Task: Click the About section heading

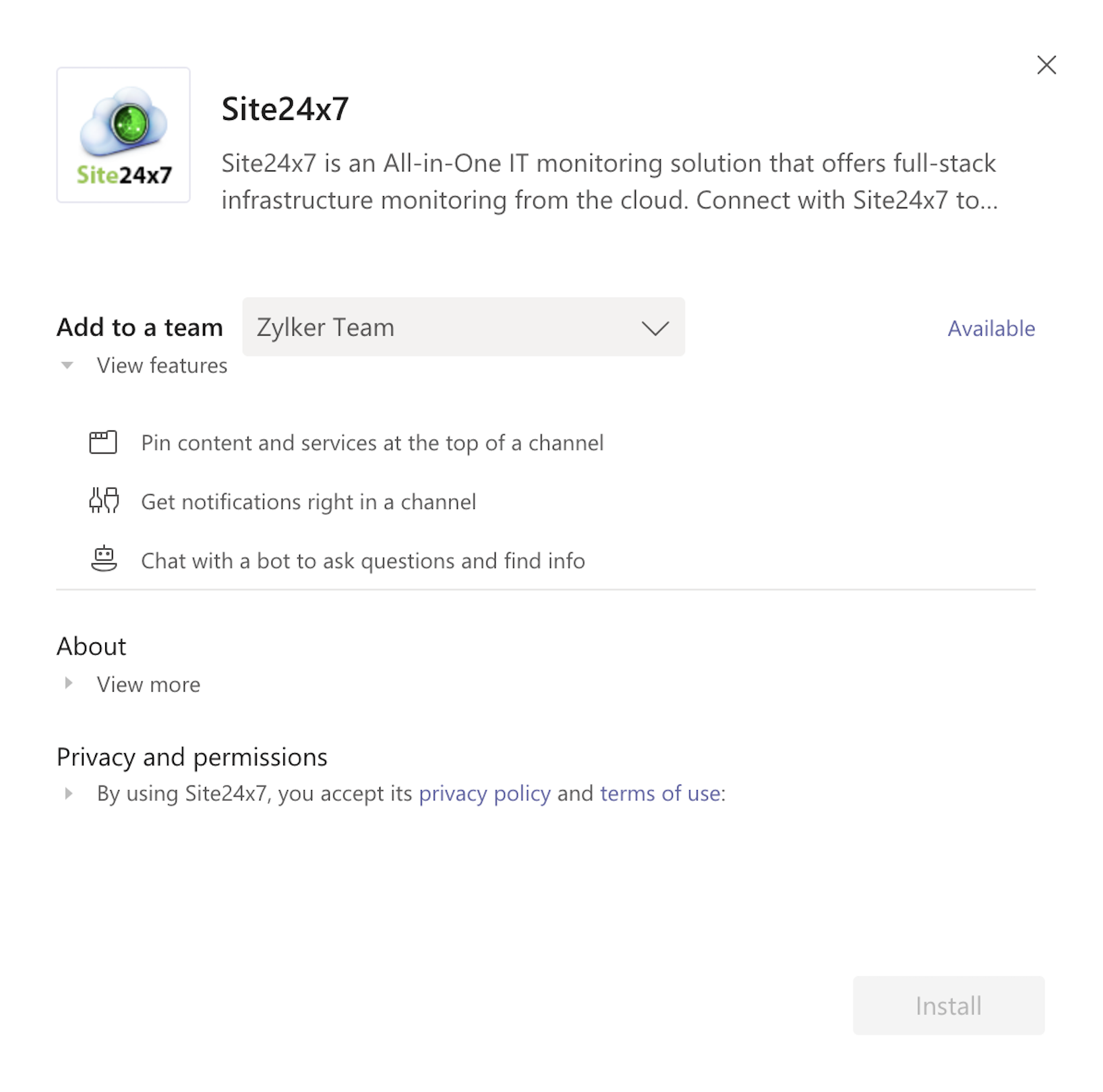Action: click(92, 646)
